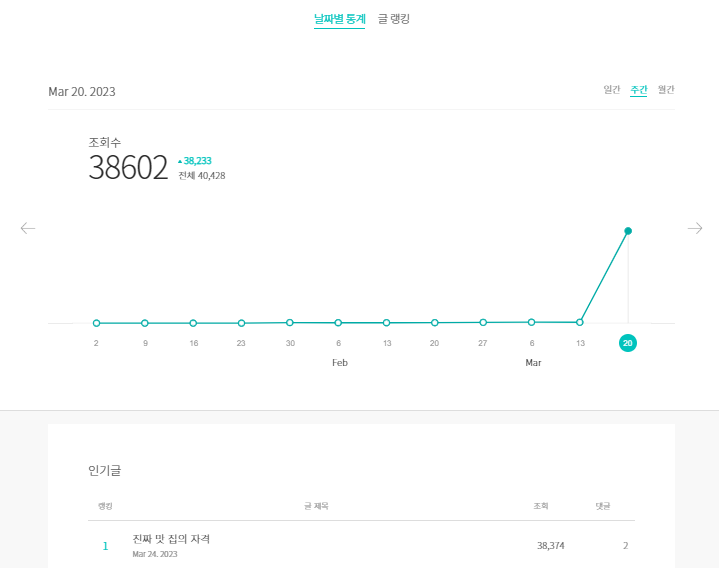Click the Mar 20. 2023 date heading
This screenshot has width=719, height=568.
coord(82,92)
